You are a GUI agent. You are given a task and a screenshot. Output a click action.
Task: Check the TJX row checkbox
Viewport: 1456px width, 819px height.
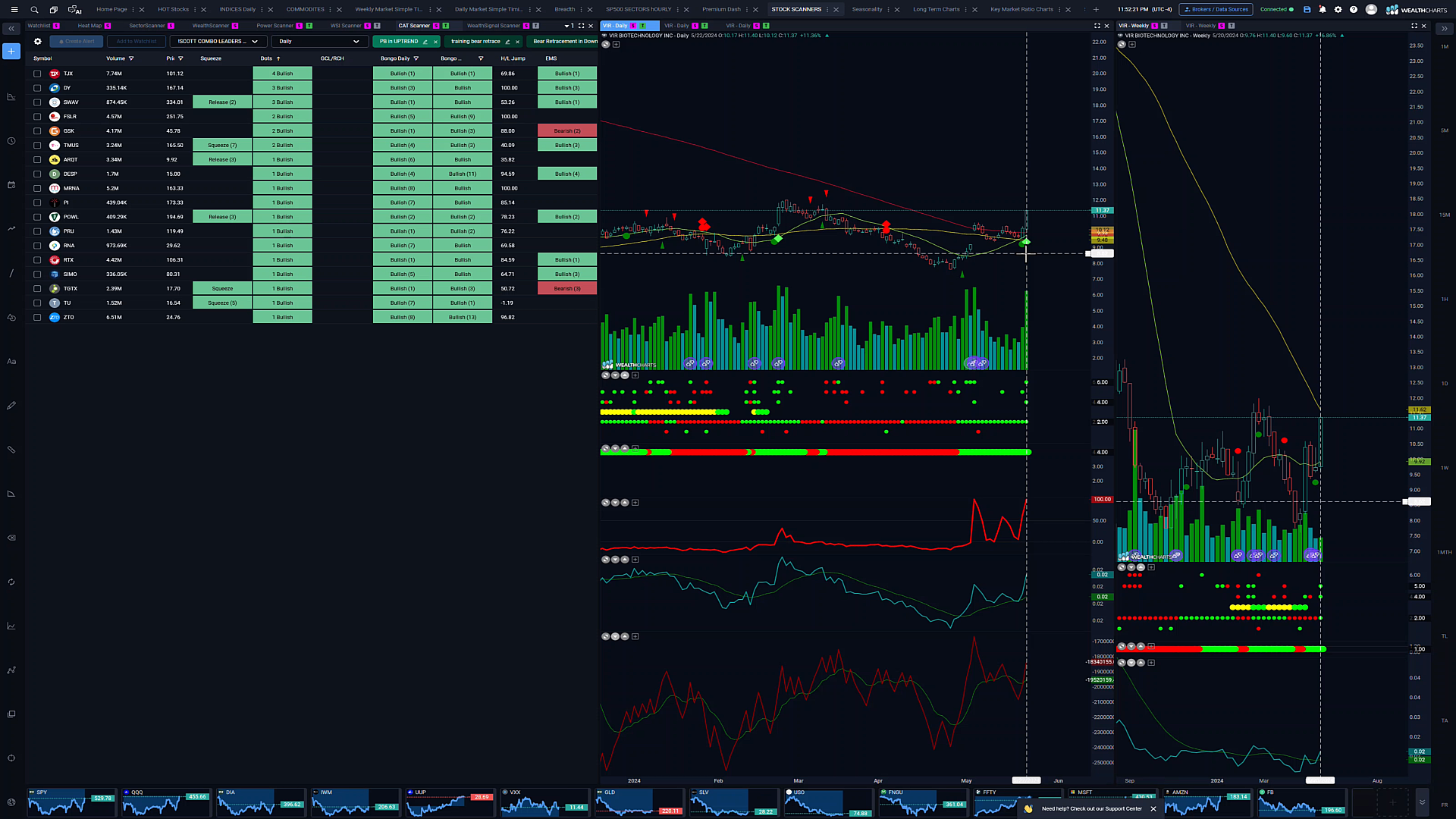37,74
